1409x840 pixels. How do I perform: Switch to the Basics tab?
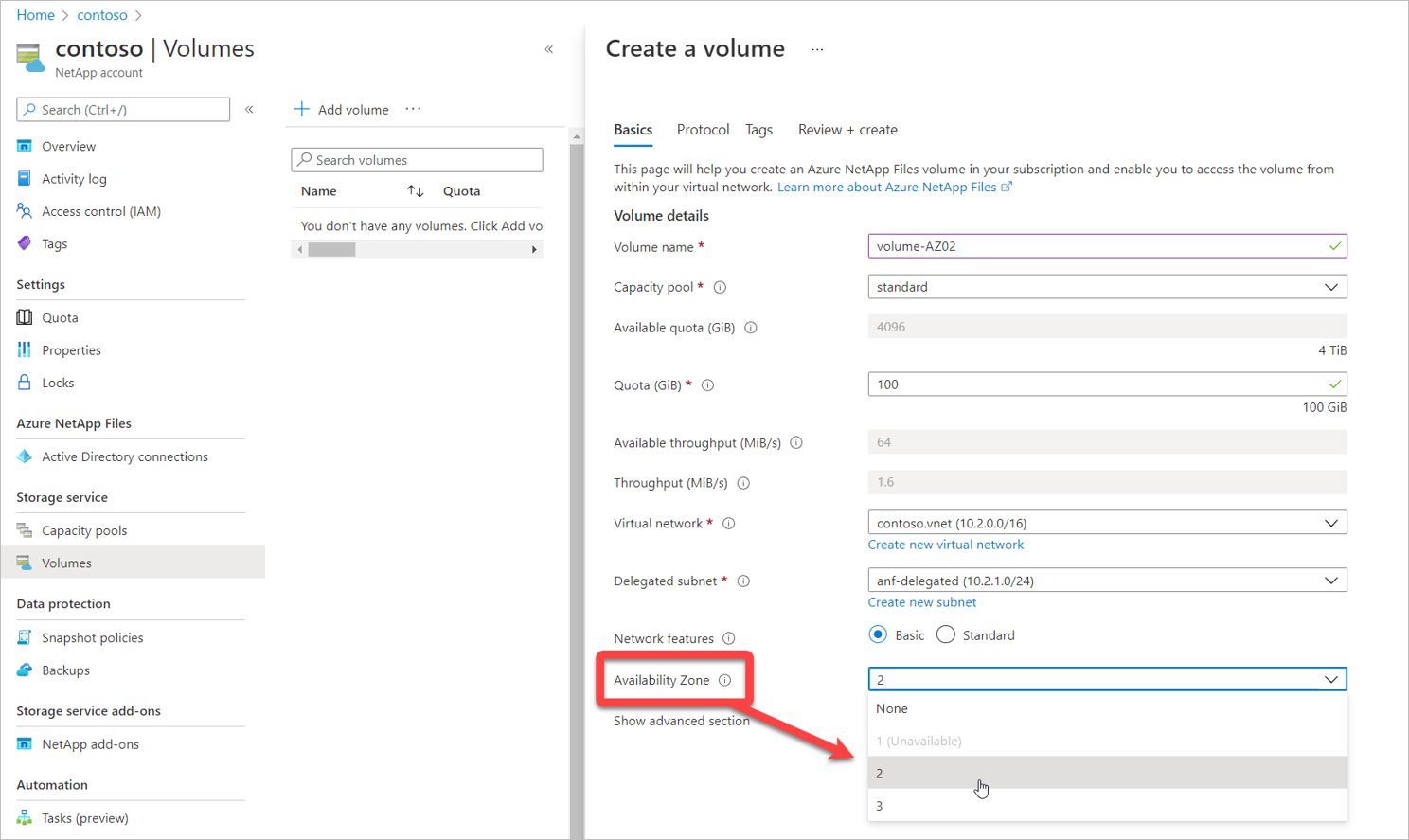633,130
